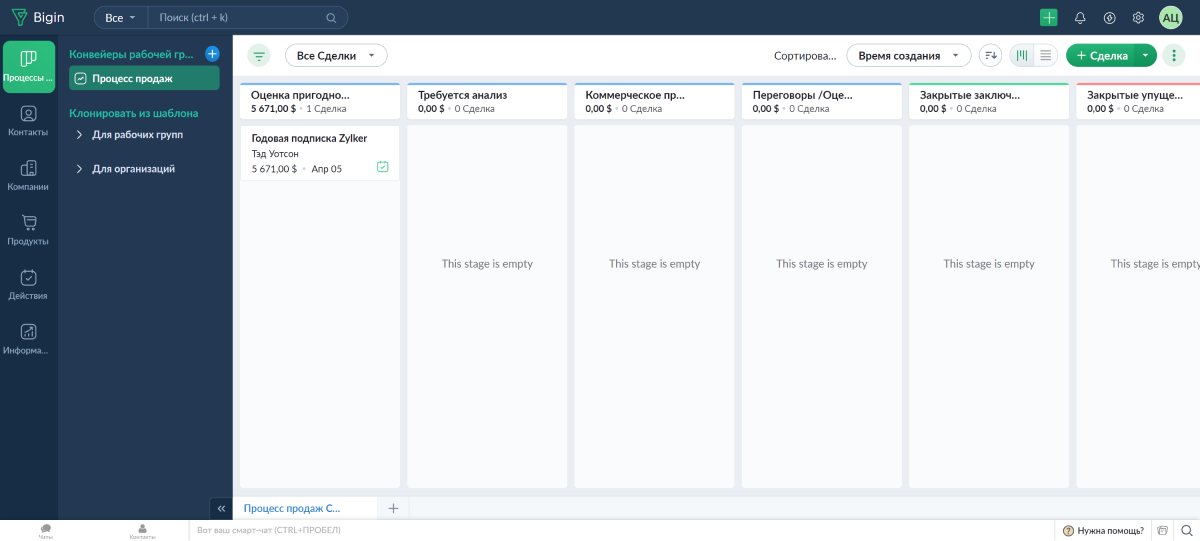Image resolution: width=1200 pixels, height=541 pixels.
Task: Open Продукты in the left sidebar
Action: click(28, 230)
